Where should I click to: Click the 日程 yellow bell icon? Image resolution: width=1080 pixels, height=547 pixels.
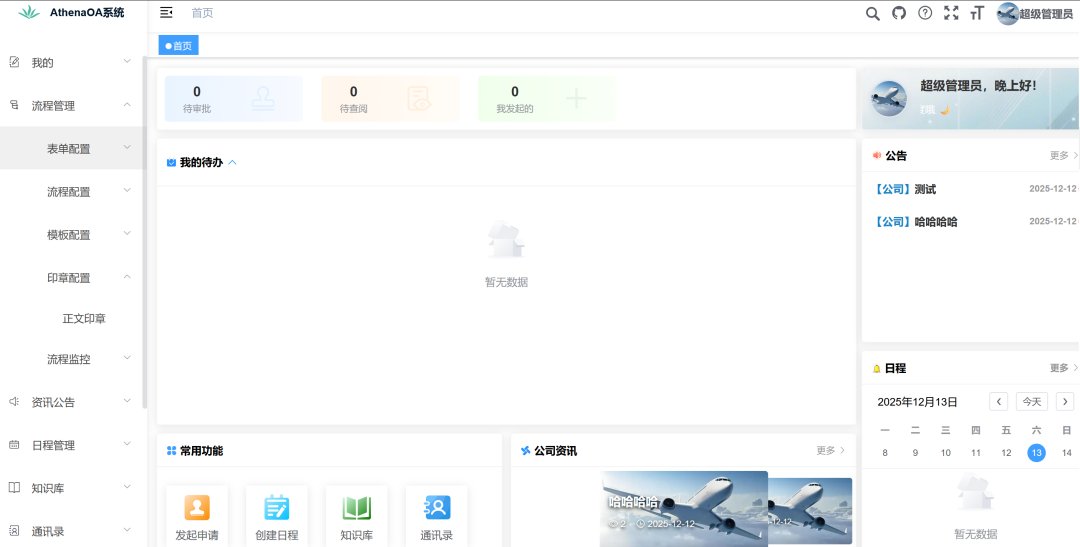[877, 369]
